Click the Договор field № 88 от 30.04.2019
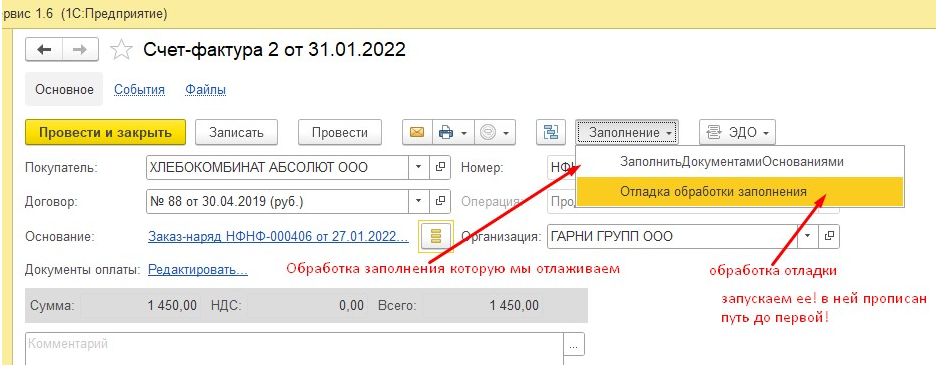This screenshot has height=365, width=936. coord(278,202)
